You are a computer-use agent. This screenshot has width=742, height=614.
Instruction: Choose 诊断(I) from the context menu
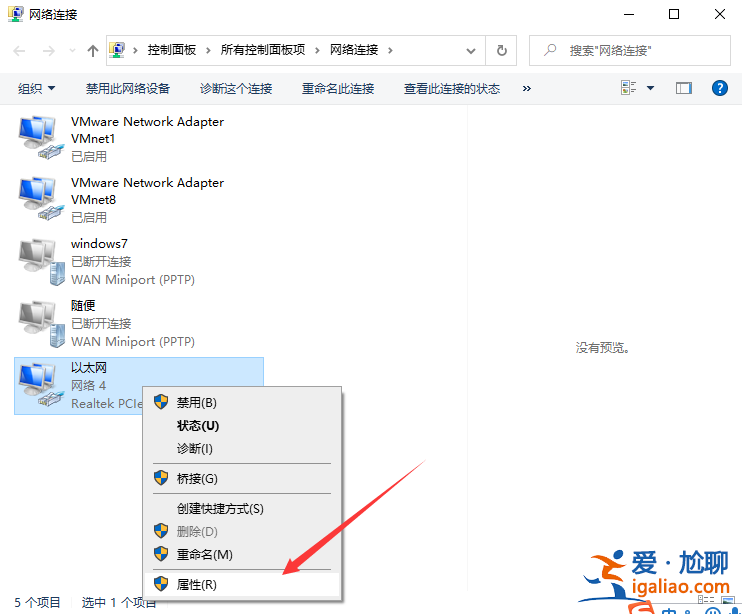coord(242,448)
